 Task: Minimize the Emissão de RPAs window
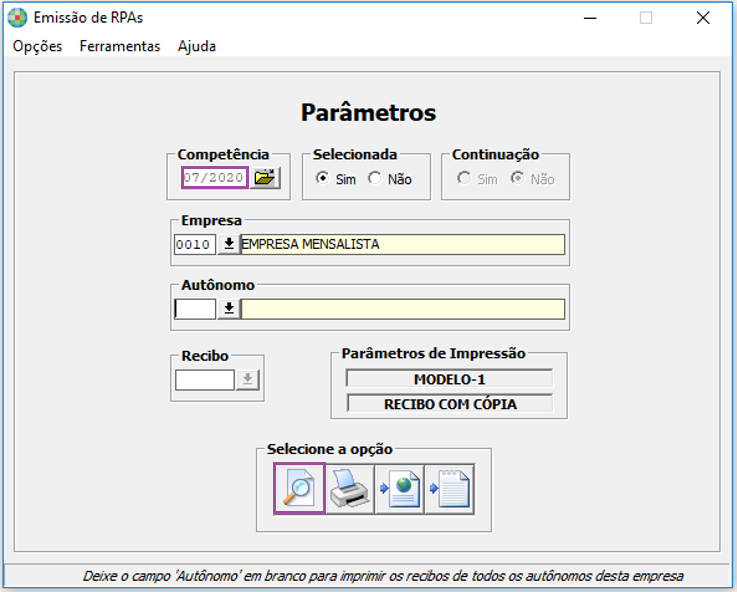pos(590,18)
